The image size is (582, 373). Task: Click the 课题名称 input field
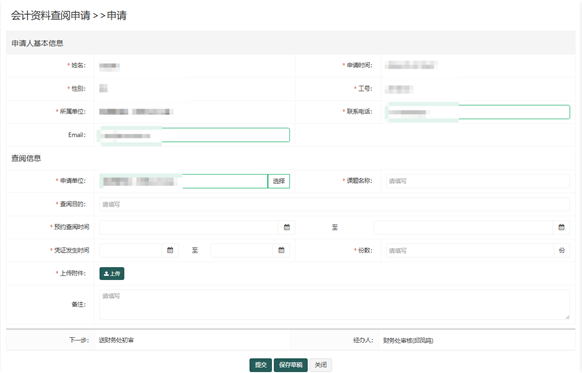pos(478,181)
